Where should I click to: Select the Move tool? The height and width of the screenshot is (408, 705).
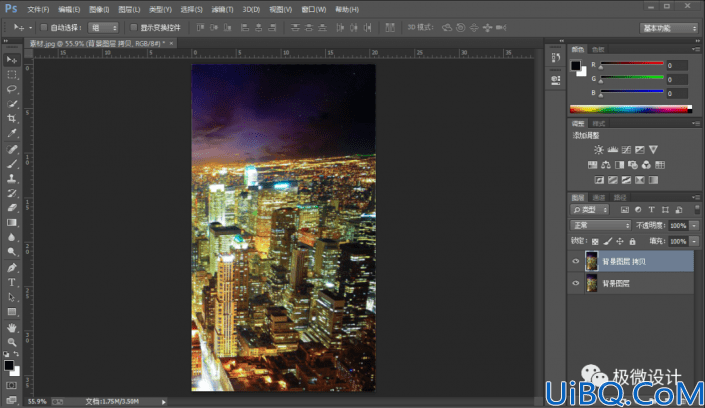pos(12,60)
